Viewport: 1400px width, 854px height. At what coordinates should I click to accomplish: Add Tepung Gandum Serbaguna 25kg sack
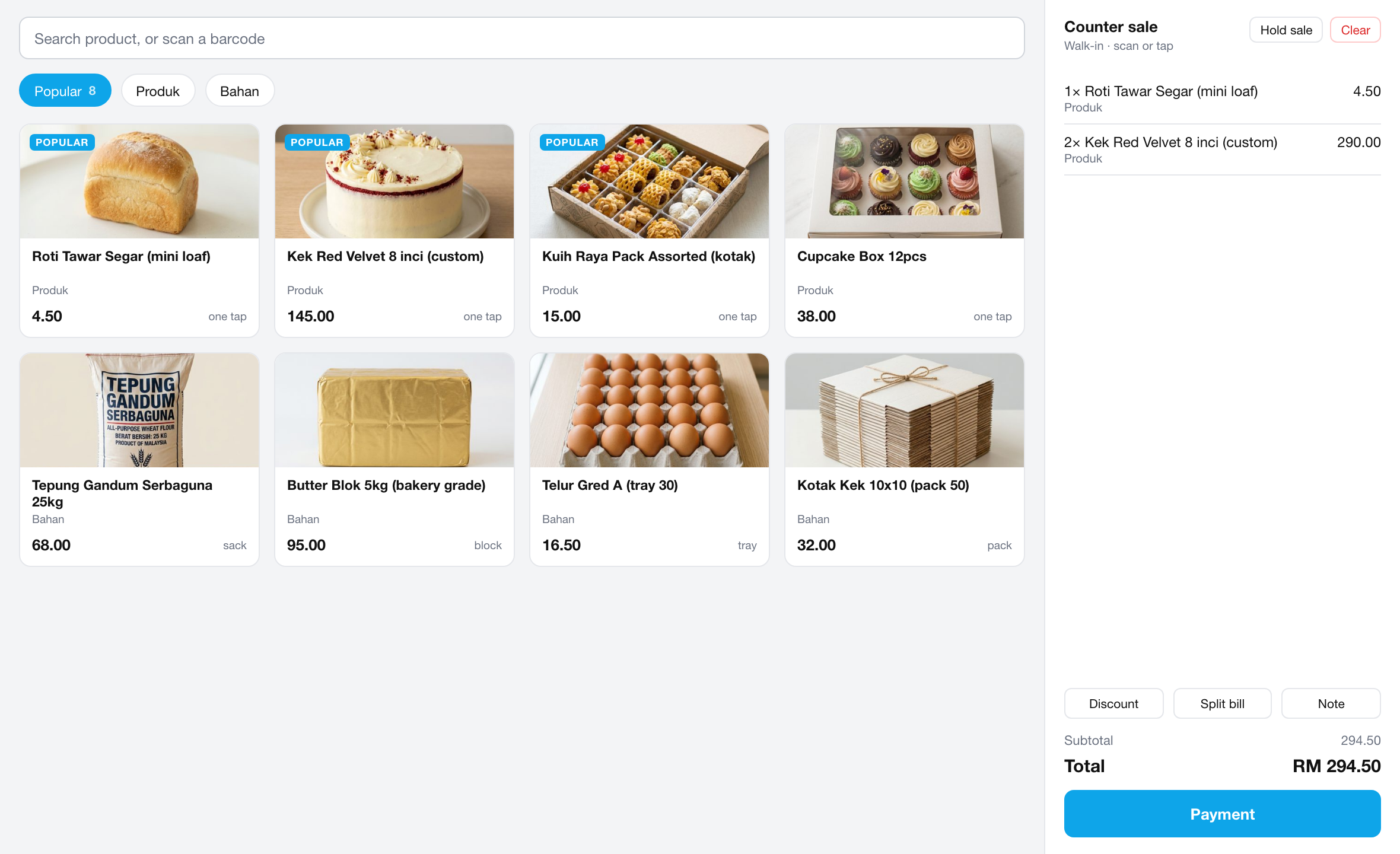coord(139,460)
